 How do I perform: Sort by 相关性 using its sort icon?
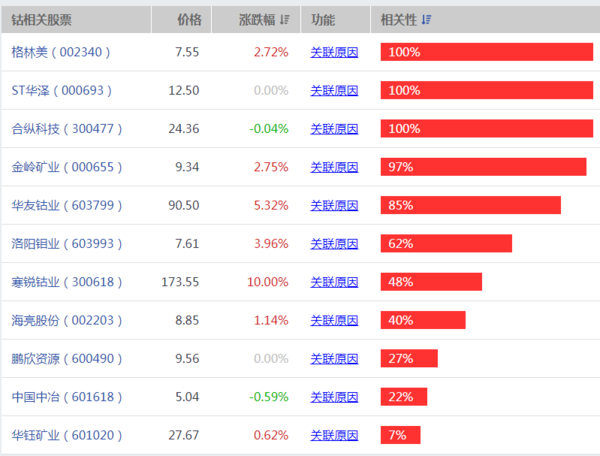point(426,20)
